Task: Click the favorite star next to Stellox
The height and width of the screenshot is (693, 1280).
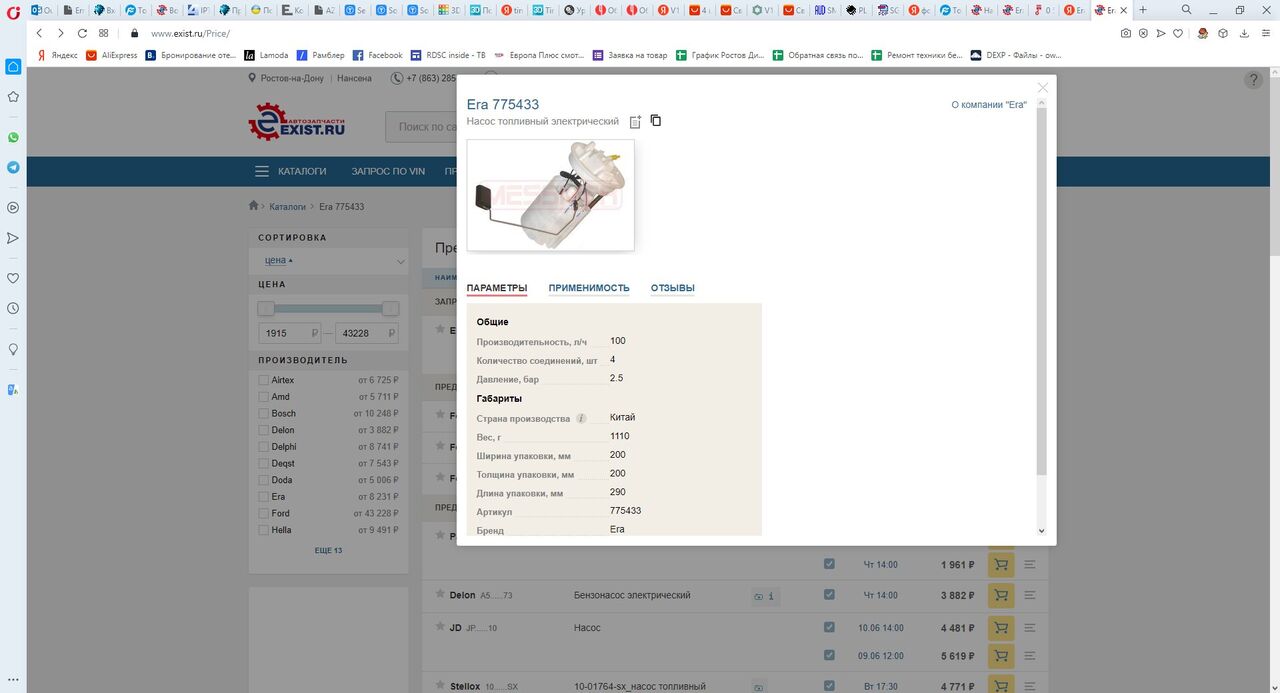Action: click(x=440, y=686)
